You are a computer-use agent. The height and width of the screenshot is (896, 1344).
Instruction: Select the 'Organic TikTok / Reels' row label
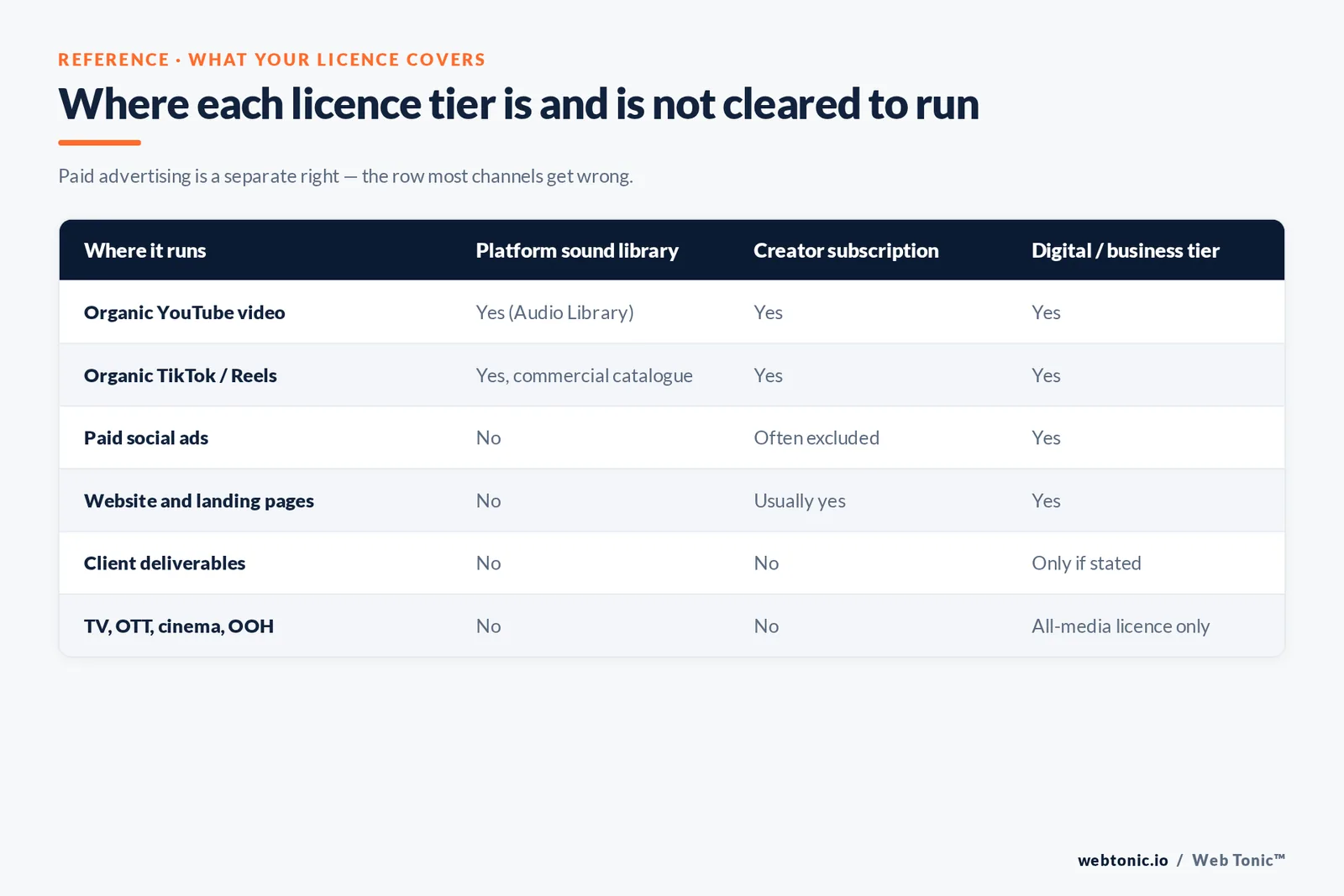point(180,375)
